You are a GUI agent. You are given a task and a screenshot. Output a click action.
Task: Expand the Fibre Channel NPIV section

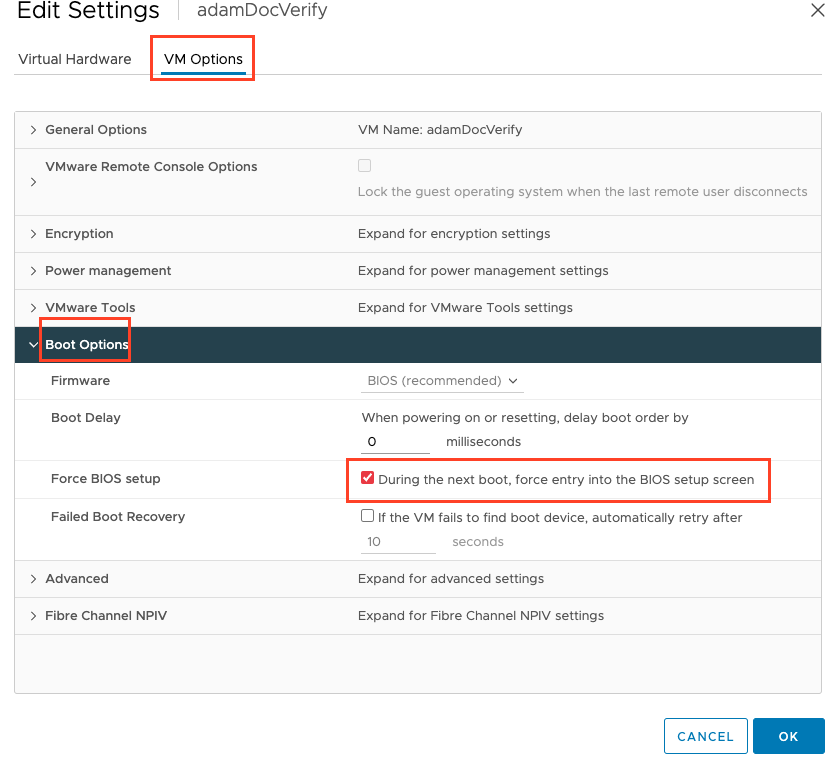click(x=34, y=616)
